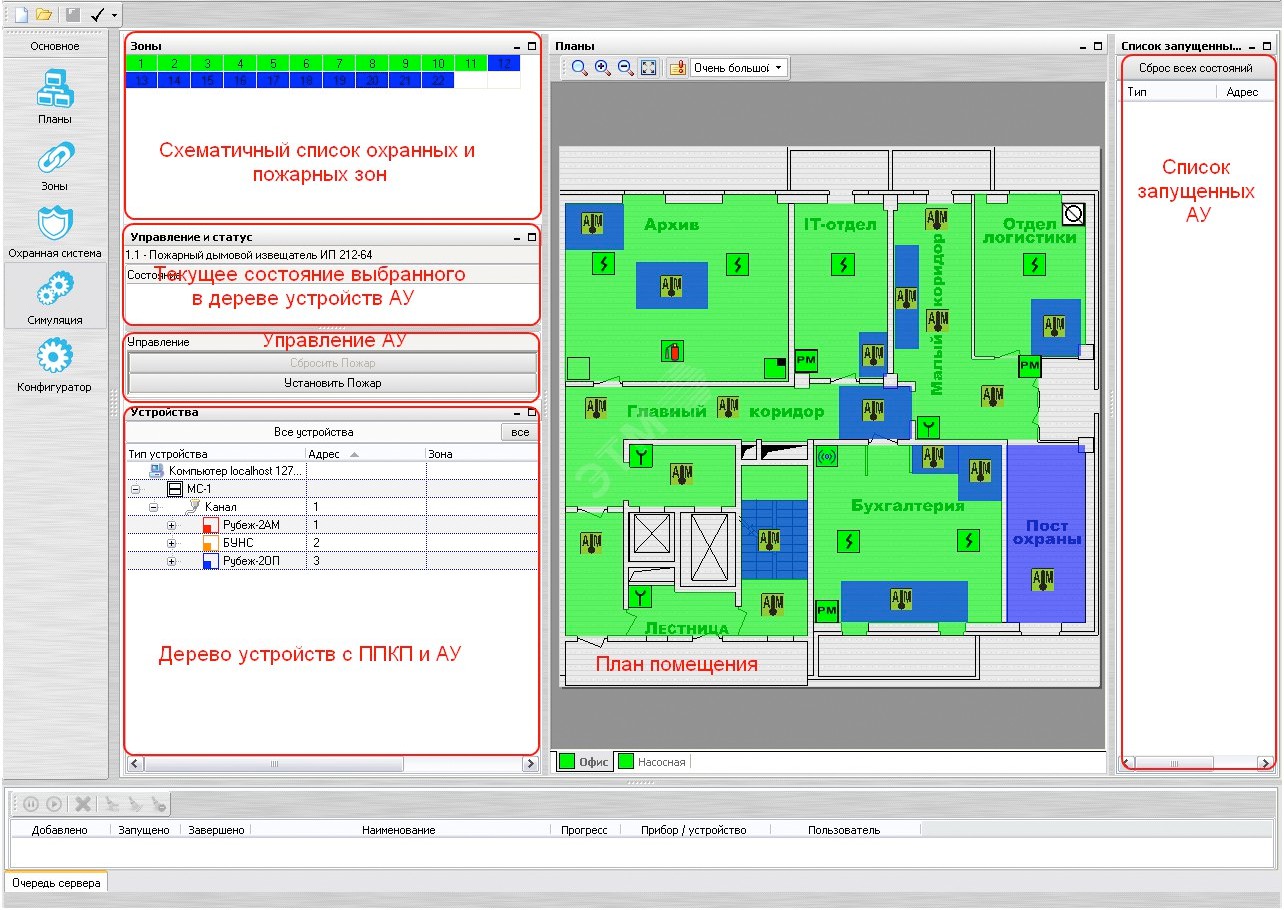This screenshot has height=910, width=1284.
Task: Click the Наименование column in server queue
Action: (398, 830)
